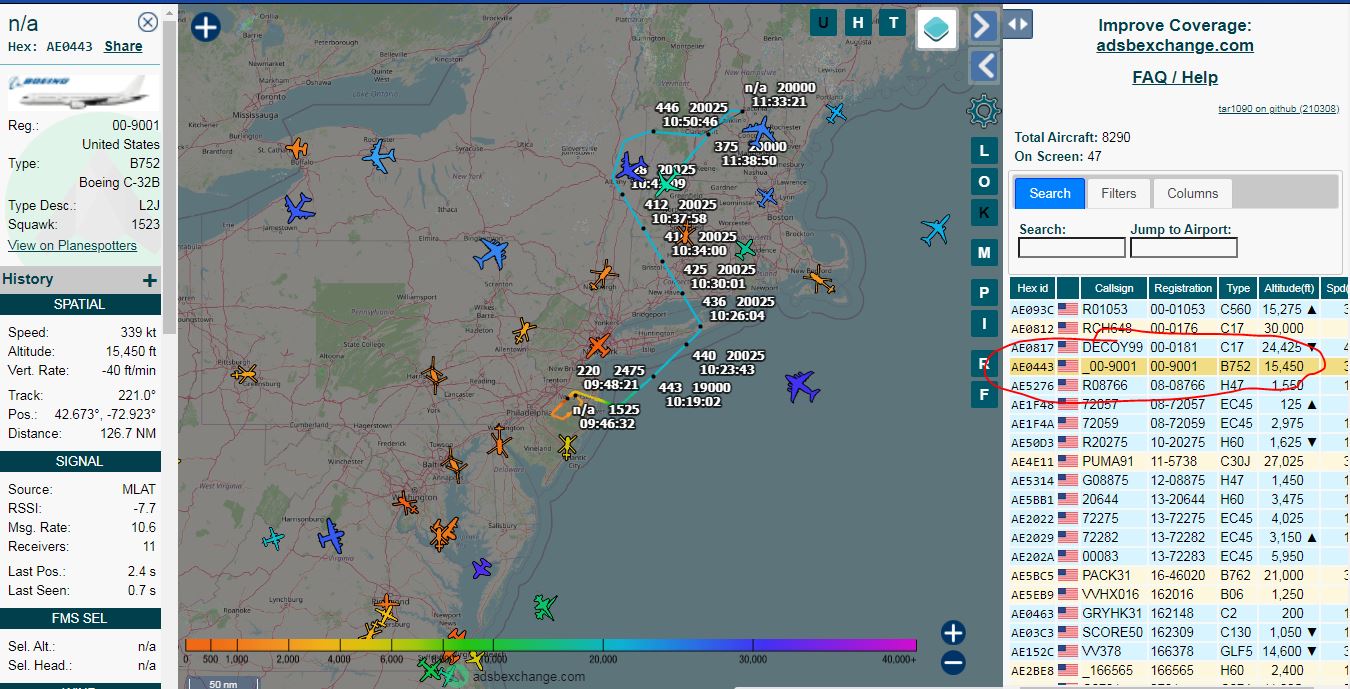The image size is (1350, 689).
Task: Select the R01053 aircraft row
Action: [1179, 309]
